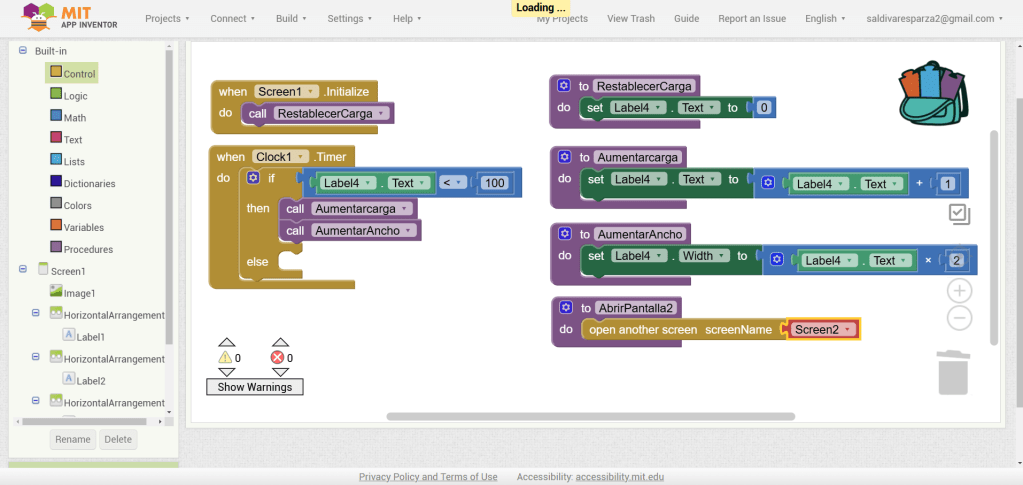Collapse the Screen1 component tree
Image resolution: width=1023 pixels, height=485 pixels.
pos(23,270)
